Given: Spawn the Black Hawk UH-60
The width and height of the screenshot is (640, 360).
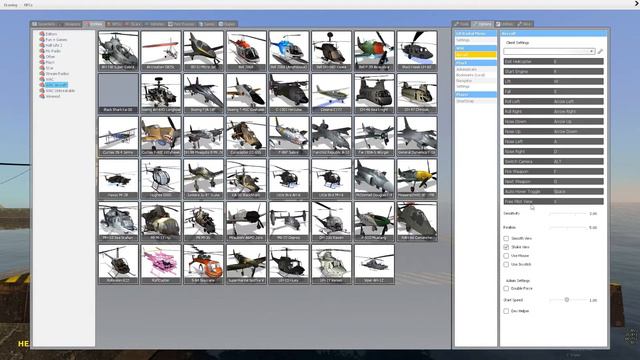Looking at the screenshot, I should pos(417,51).
